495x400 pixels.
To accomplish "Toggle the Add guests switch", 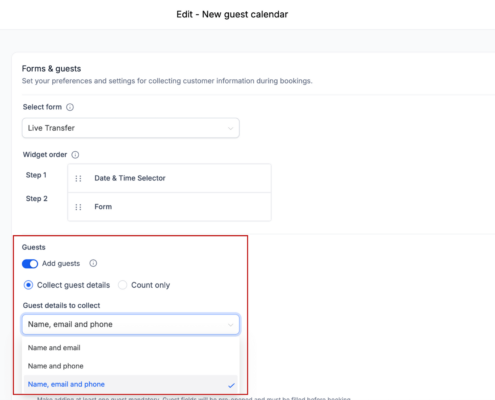I will click(x=30, y=264).
